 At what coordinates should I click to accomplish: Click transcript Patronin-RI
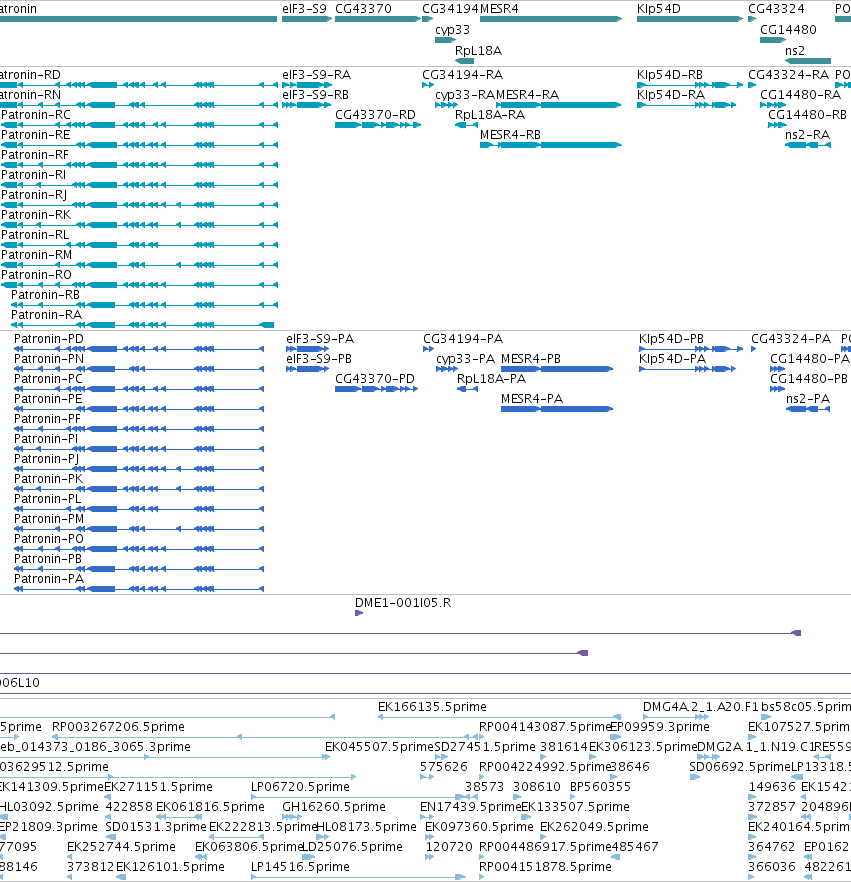(139, 185)
